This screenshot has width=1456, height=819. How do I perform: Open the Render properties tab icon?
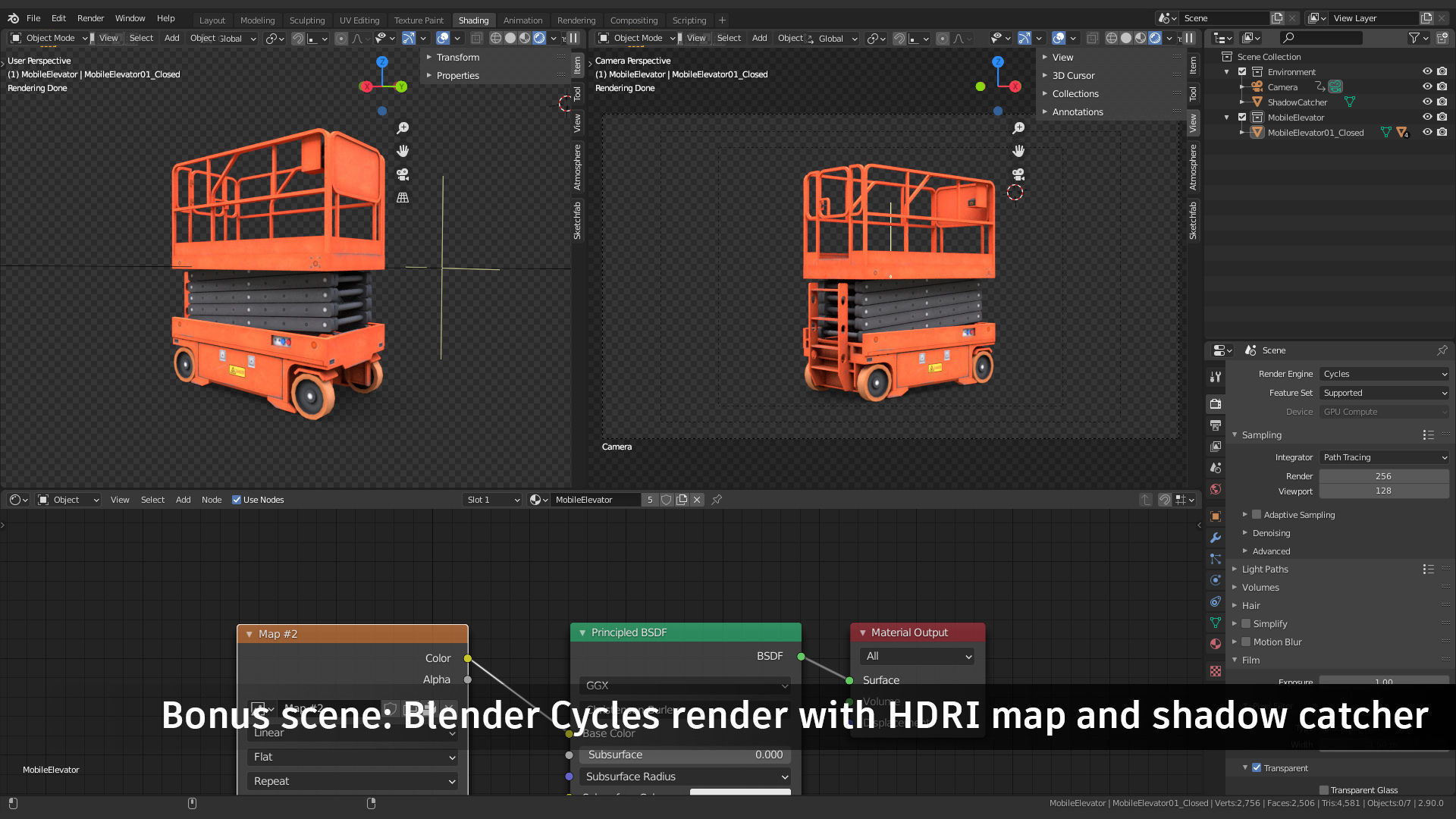[1216, 404]
